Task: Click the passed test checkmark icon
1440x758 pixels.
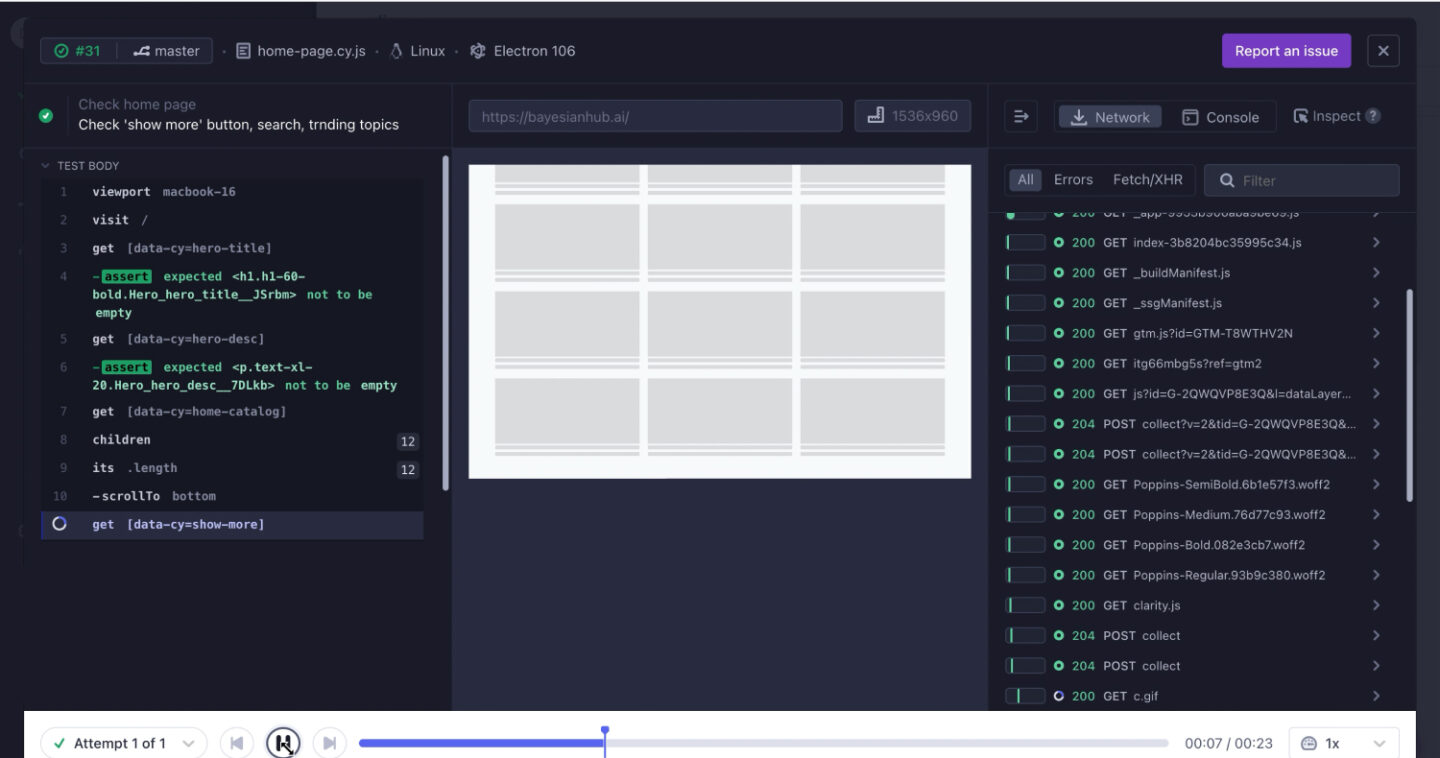Action: coord(46,116)
